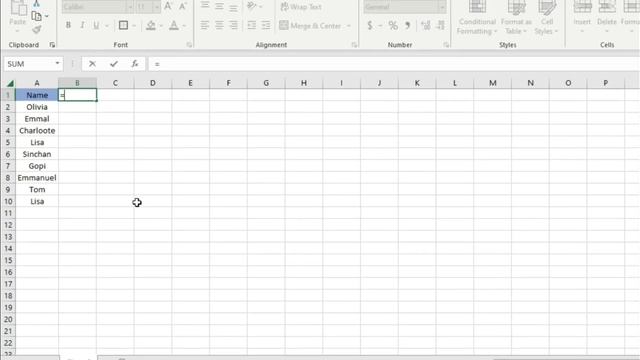The height and width of the screenshot is (360, 640).
Task: Toggle Italic formatting
Action: click(x=82, y=25)
